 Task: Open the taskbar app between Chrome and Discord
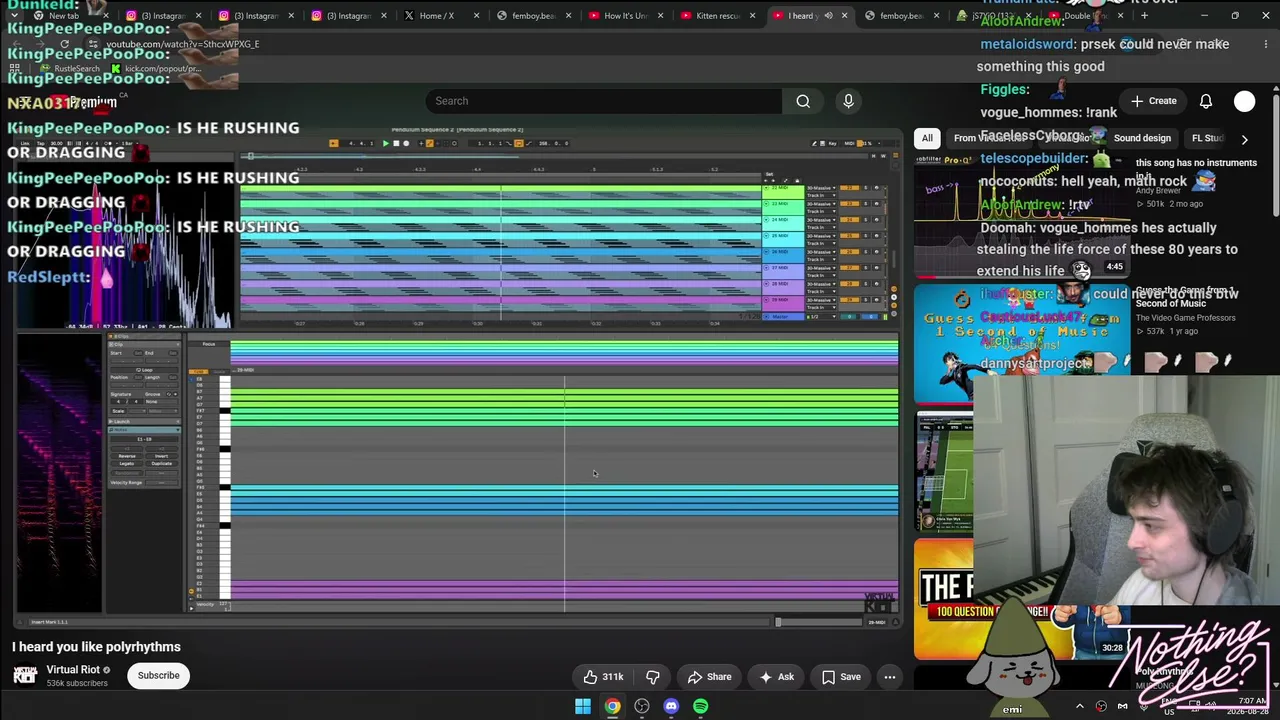point(642,707)
